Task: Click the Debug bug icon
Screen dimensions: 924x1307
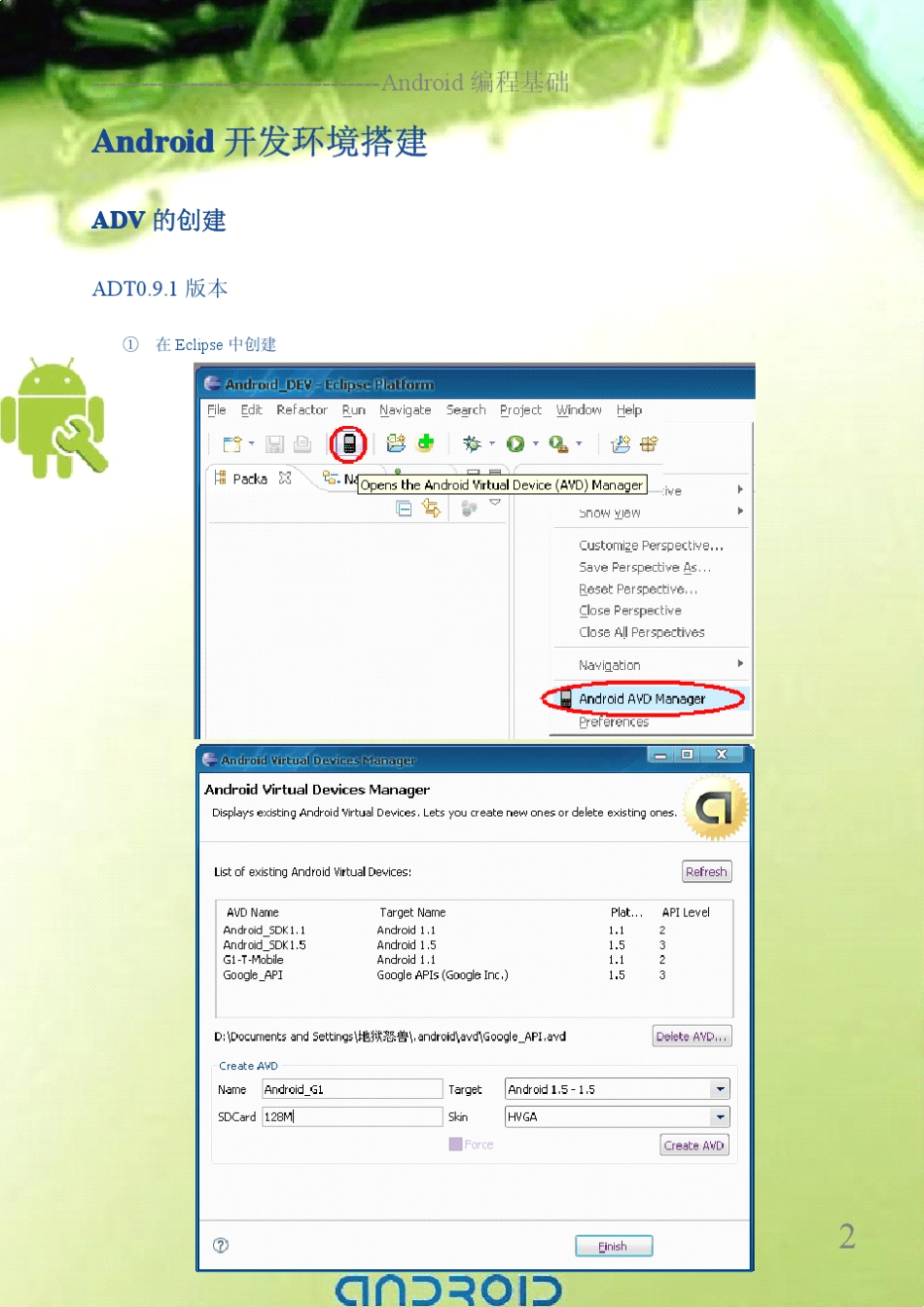Action: [x=472, y=444]
